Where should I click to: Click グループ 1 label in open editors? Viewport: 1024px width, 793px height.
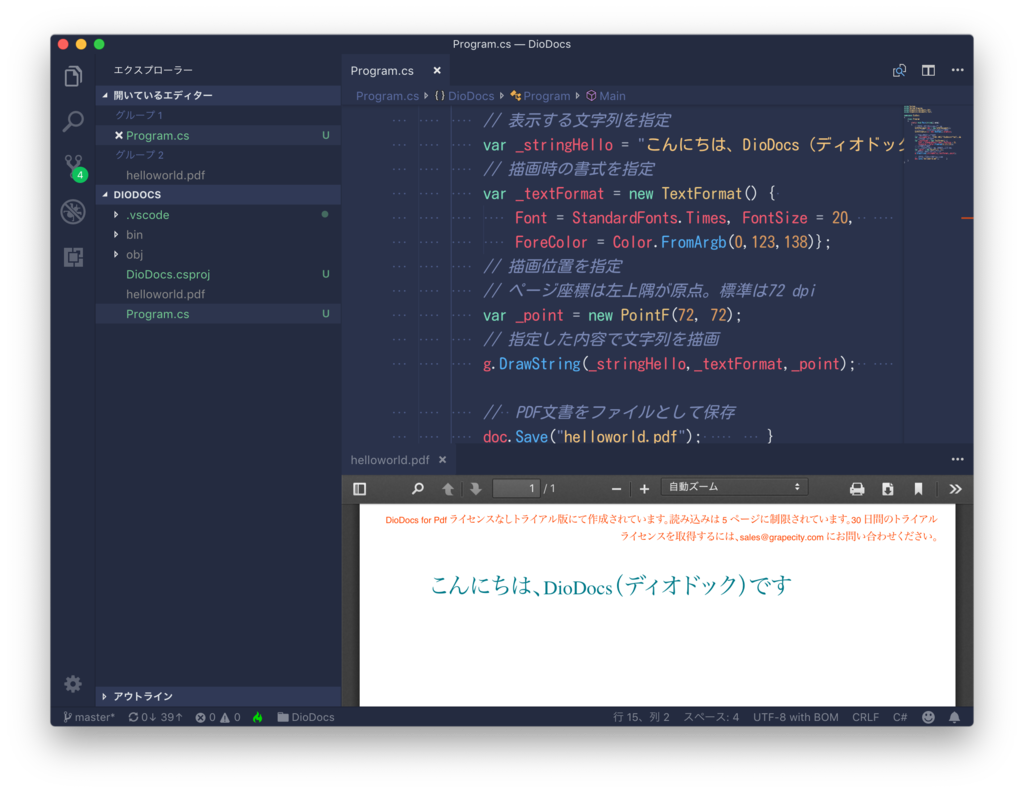pos(139,115)
